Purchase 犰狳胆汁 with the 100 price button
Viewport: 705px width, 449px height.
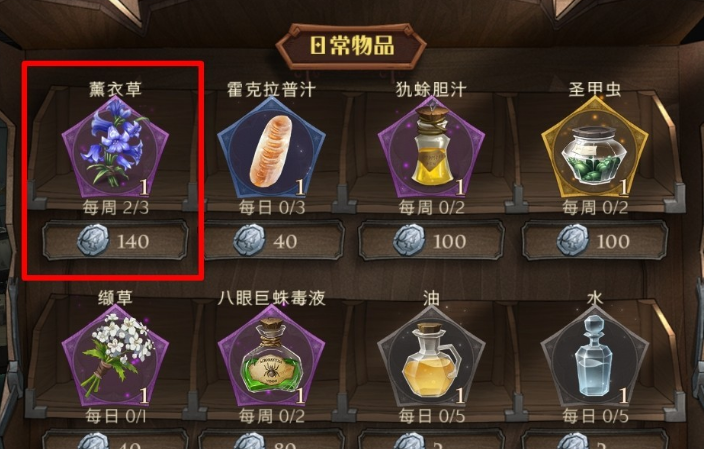[x=431, y=240]
